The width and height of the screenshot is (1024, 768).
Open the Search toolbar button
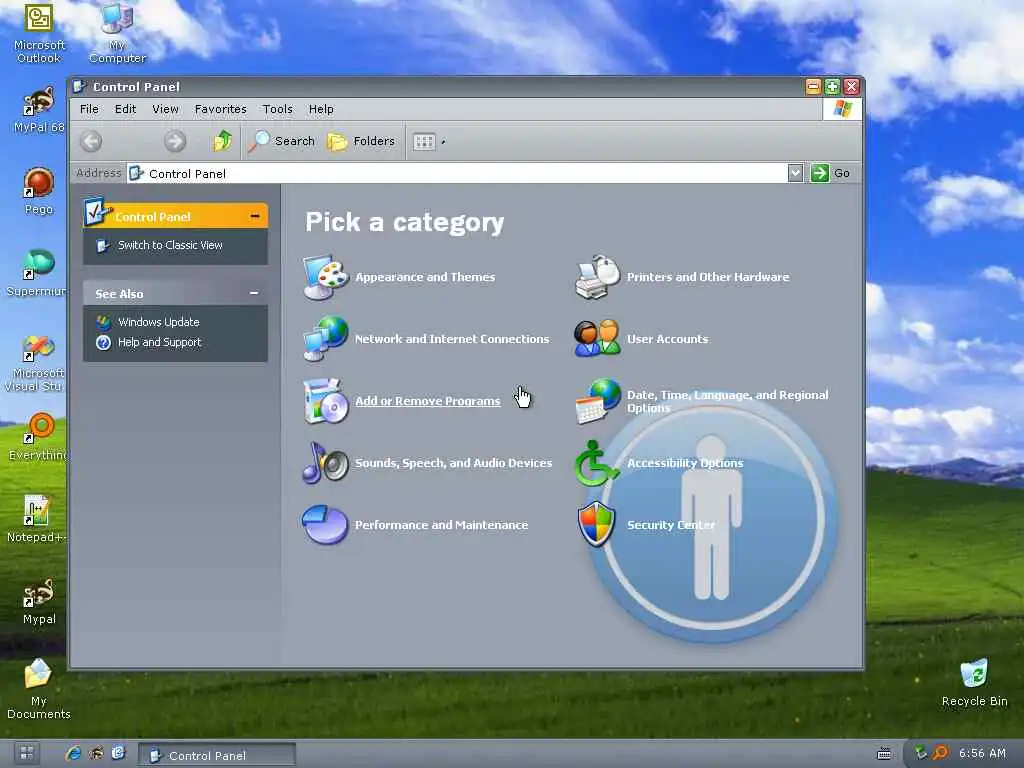coord(282,141)
